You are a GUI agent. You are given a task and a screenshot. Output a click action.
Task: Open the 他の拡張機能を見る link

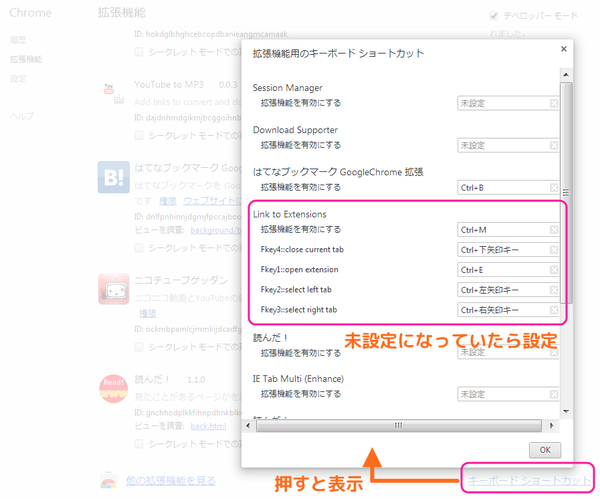point(171,481)
